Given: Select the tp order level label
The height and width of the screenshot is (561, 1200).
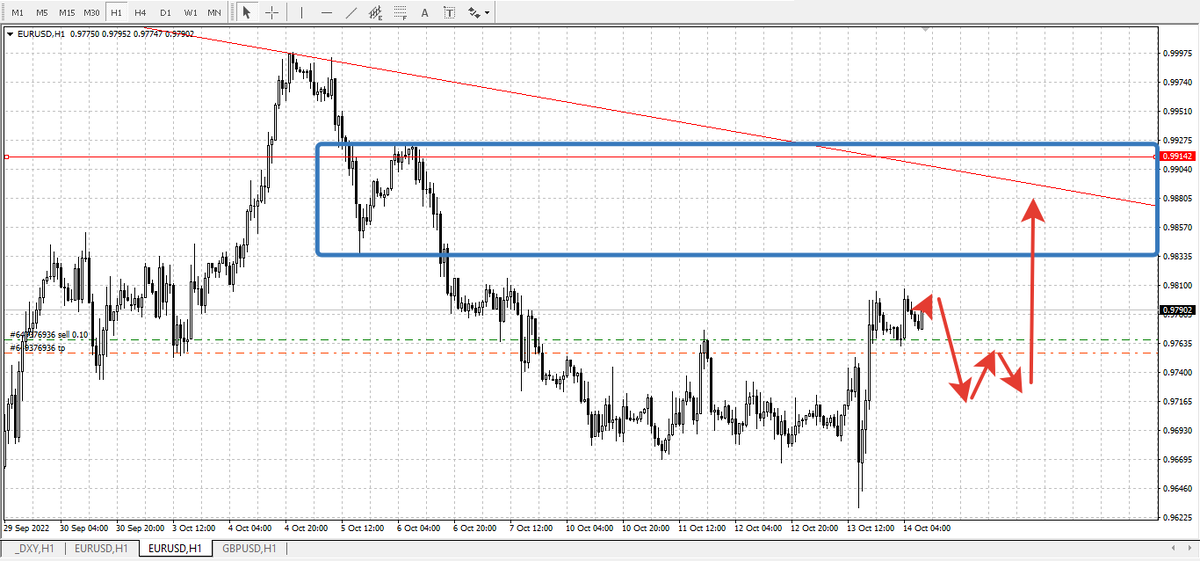Looking at the screenshot, I should click(x=37, y=348).
